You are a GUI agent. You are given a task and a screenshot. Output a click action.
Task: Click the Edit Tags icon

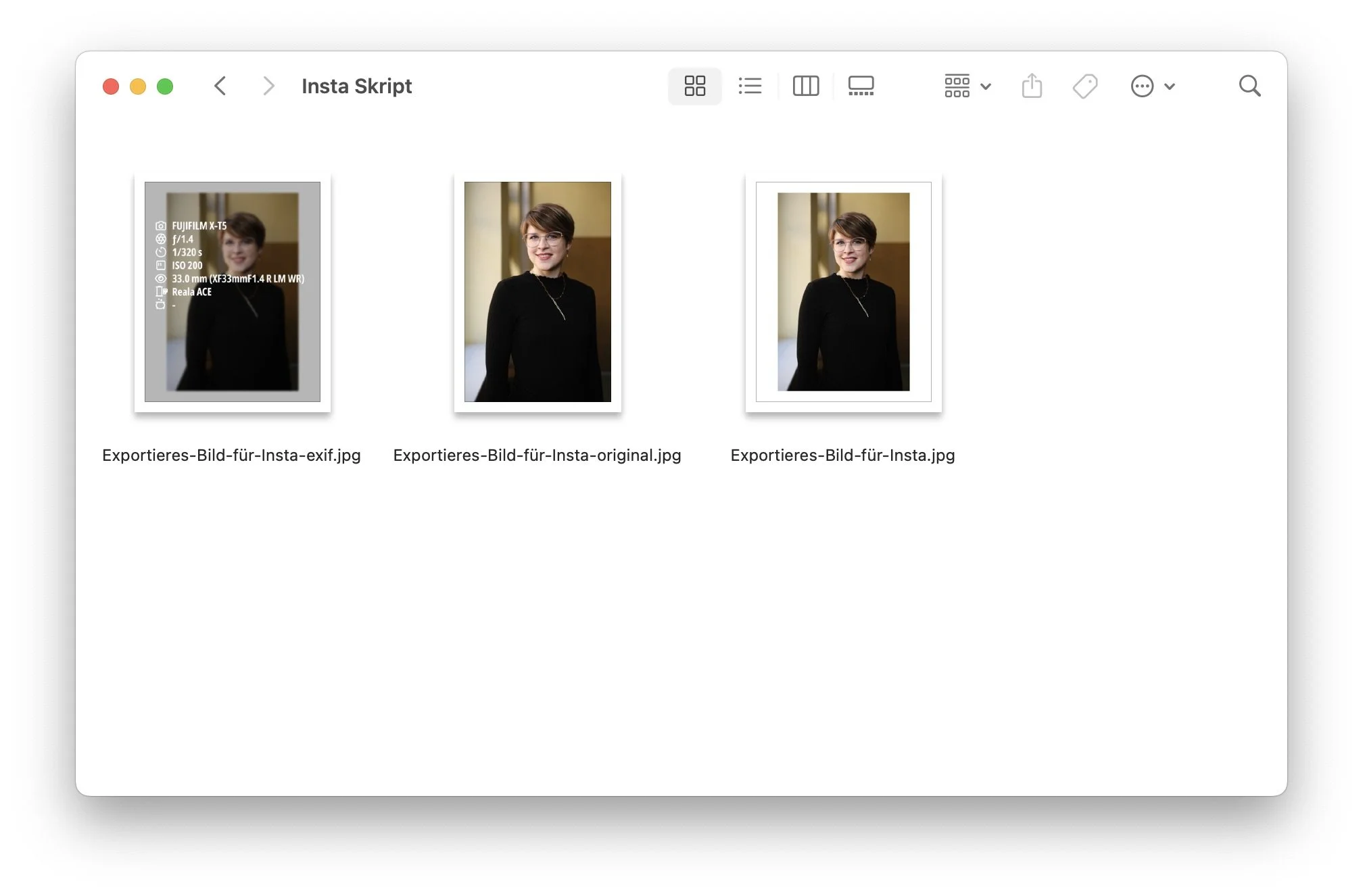click(x=1084, y=86)
